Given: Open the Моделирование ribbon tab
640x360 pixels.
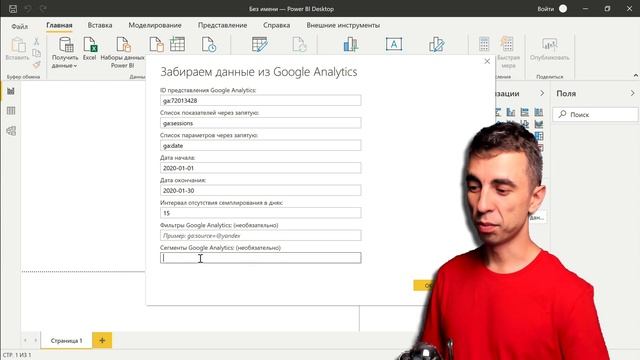Looking at the screenshot, I should coord(155,25).
